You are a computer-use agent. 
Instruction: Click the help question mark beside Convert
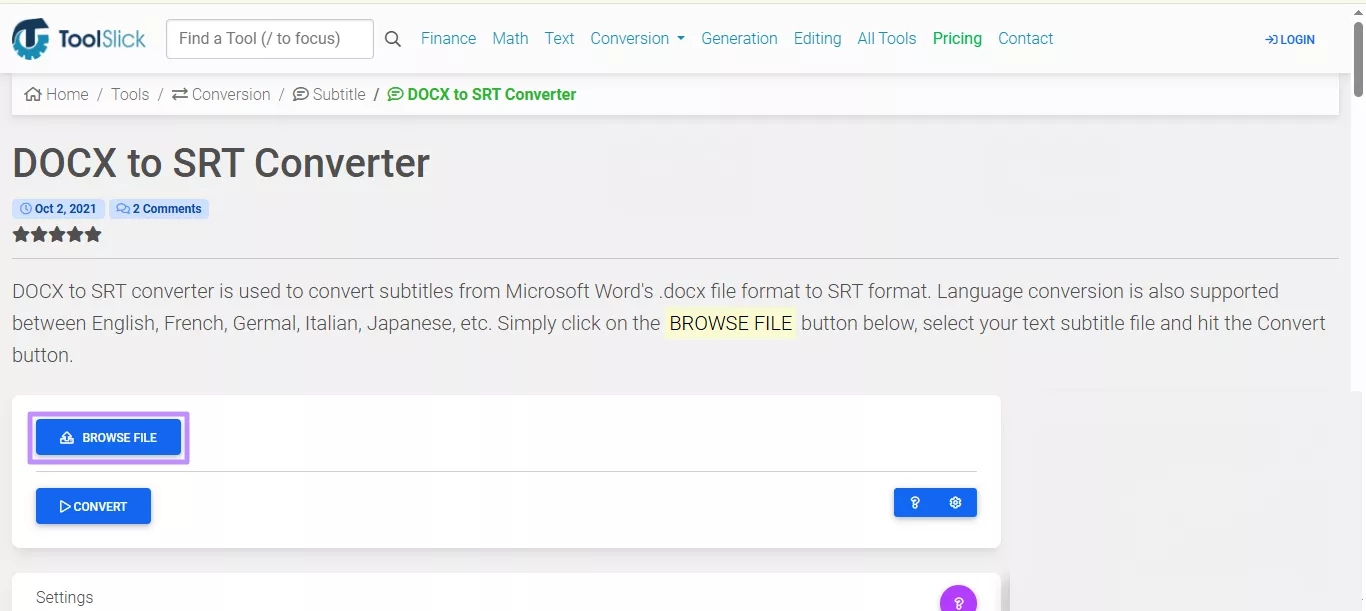click(x=915, y=502)
